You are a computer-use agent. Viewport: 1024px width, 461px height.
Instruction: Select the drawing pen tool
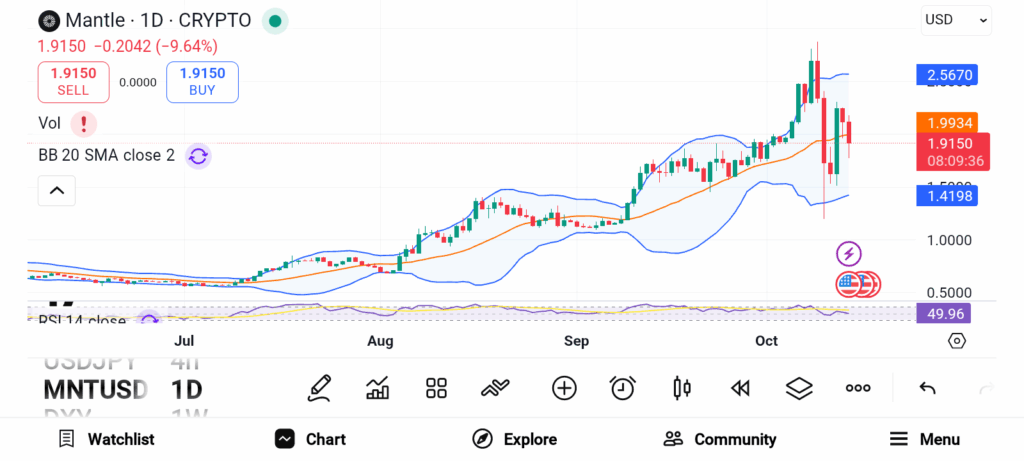tap(320, 388)
